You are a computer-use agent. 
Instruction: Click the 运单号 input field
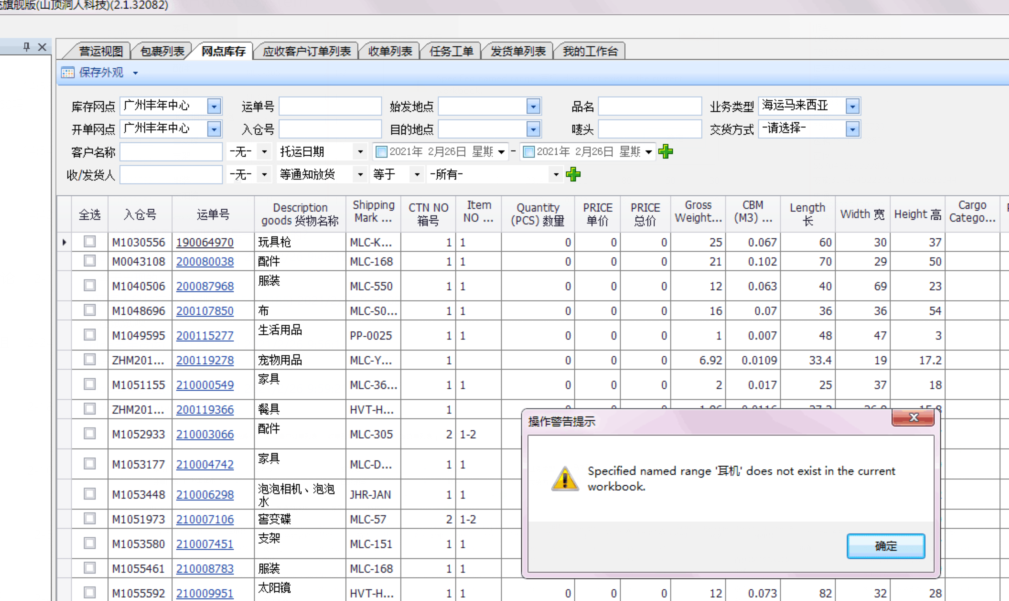tap(329, 106)
